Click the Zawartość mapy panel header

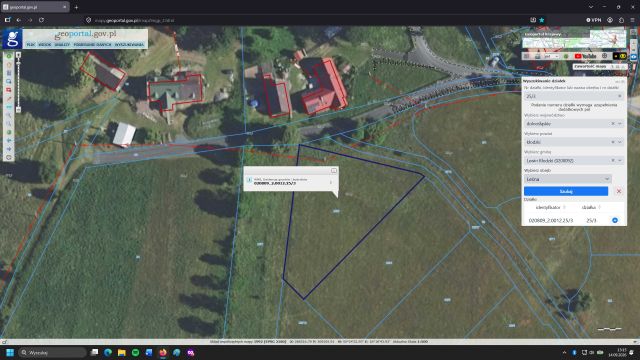click(599, 66)
